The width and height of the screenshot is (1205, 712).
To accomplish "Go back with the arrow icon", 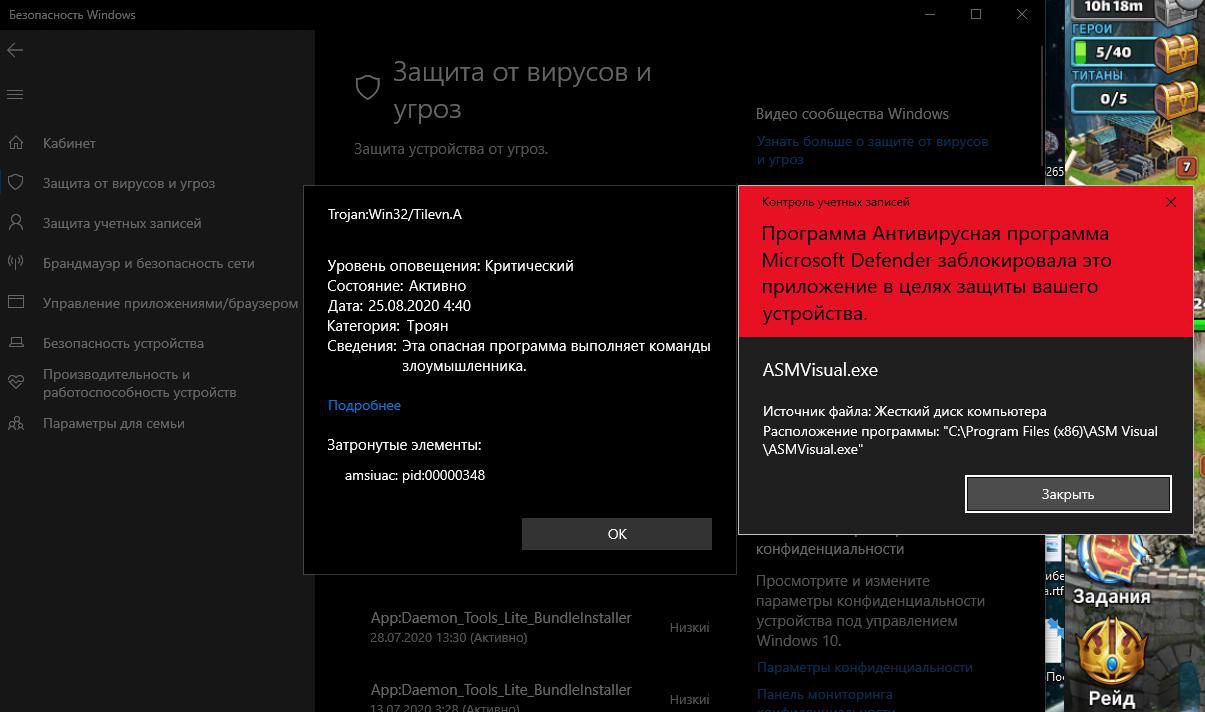I will click(15, 50).
